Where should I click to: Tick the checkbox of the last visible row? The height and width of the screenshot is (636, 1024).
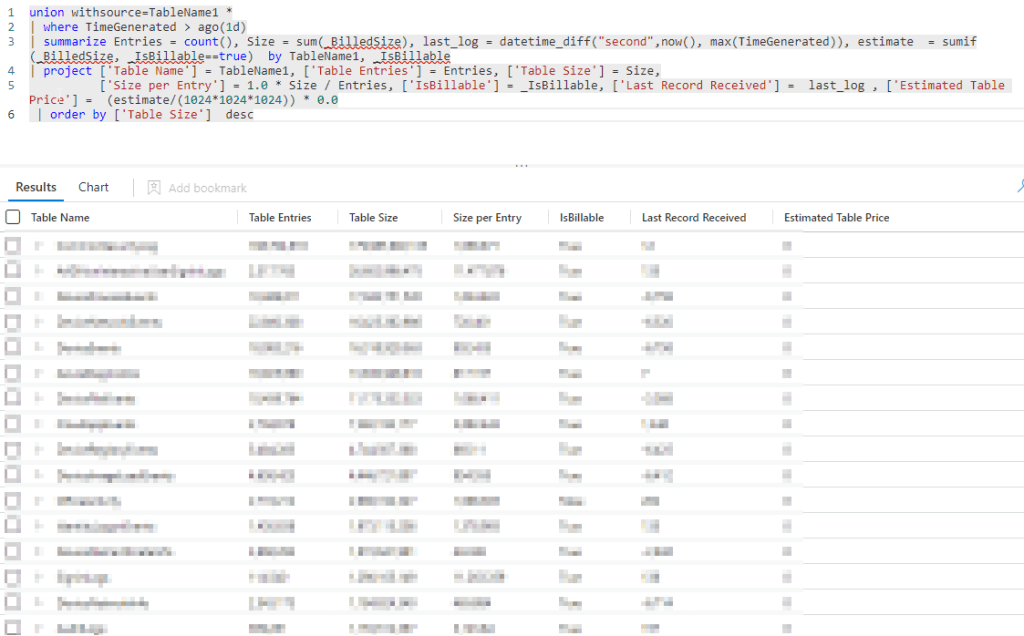pos(13,628)
